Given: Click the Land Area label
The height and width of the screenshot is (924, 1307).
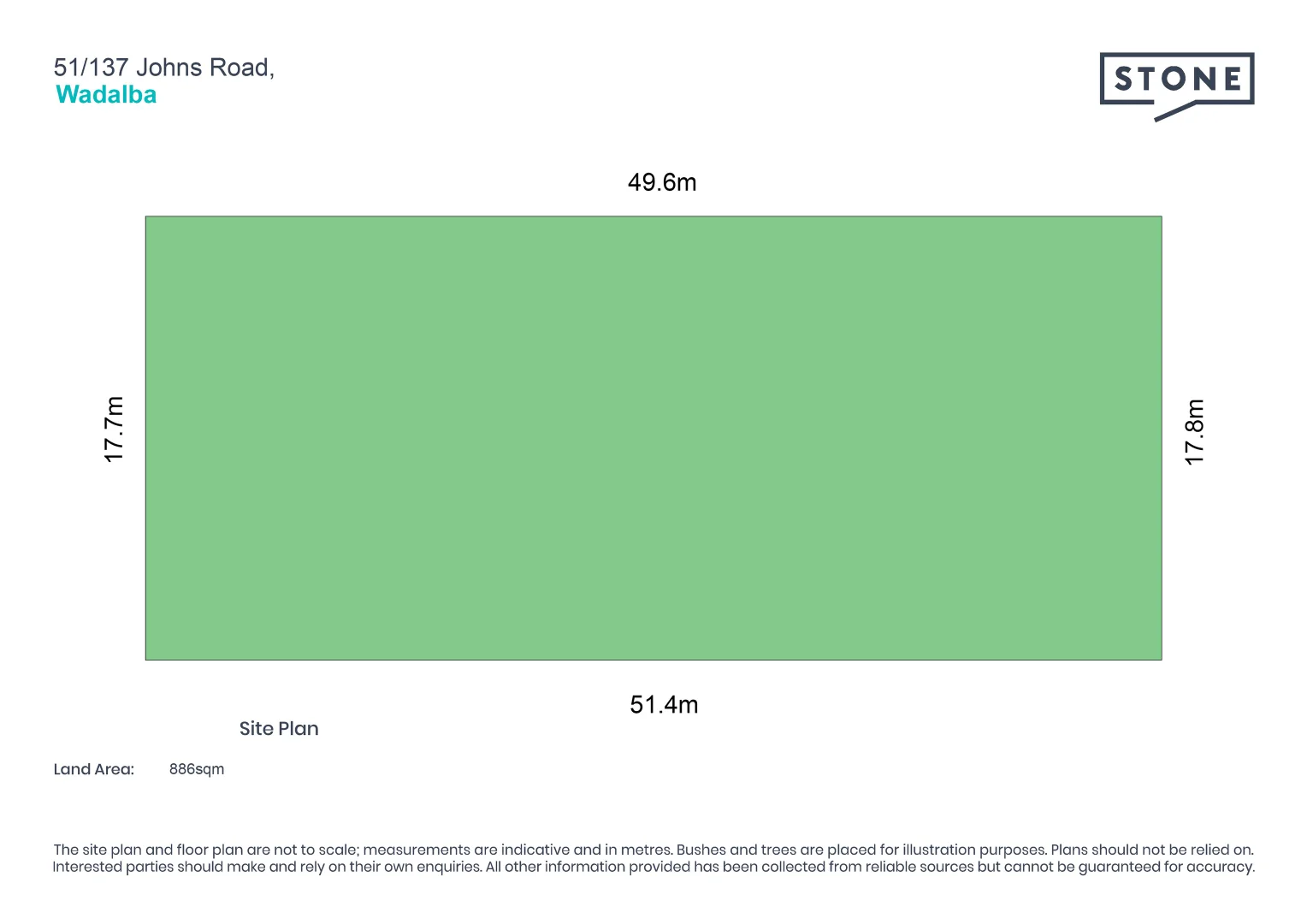Looking at the screenshot, I should tap(94, 769).
